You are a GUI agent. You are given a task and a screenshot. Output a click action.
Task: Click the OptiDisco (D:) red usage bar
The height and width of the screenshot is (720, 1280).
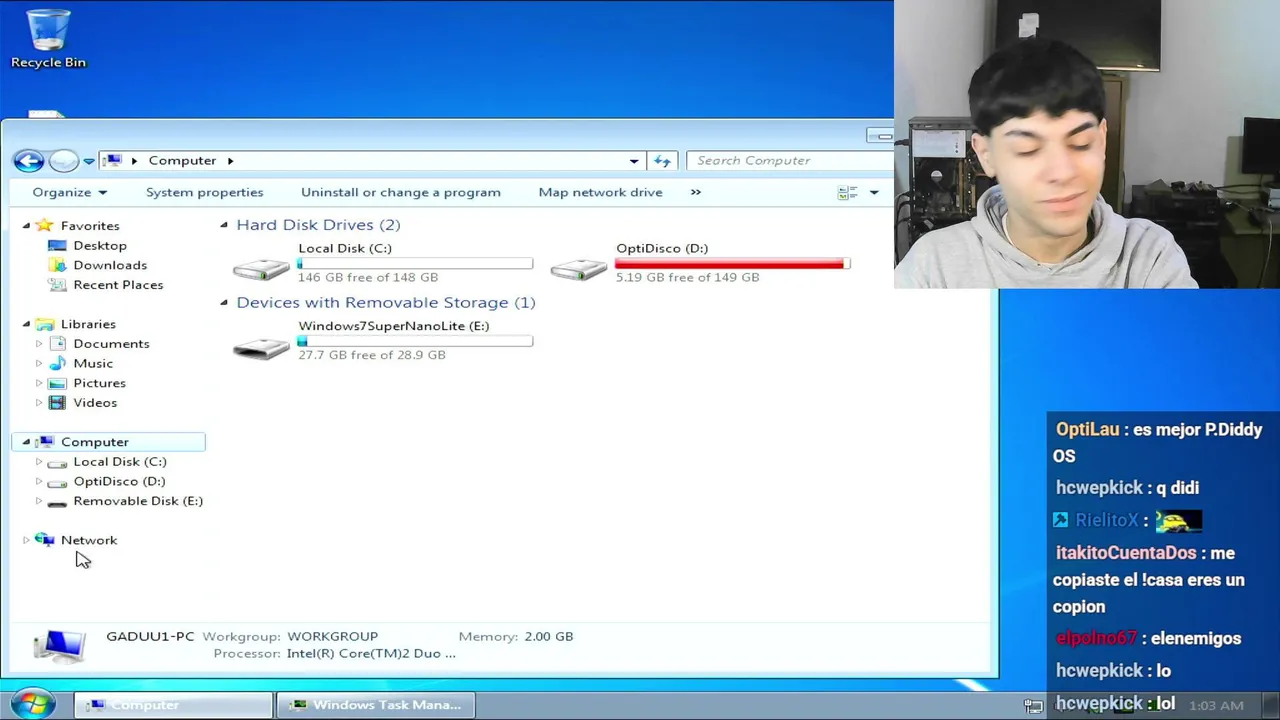[x=732, y=264]
